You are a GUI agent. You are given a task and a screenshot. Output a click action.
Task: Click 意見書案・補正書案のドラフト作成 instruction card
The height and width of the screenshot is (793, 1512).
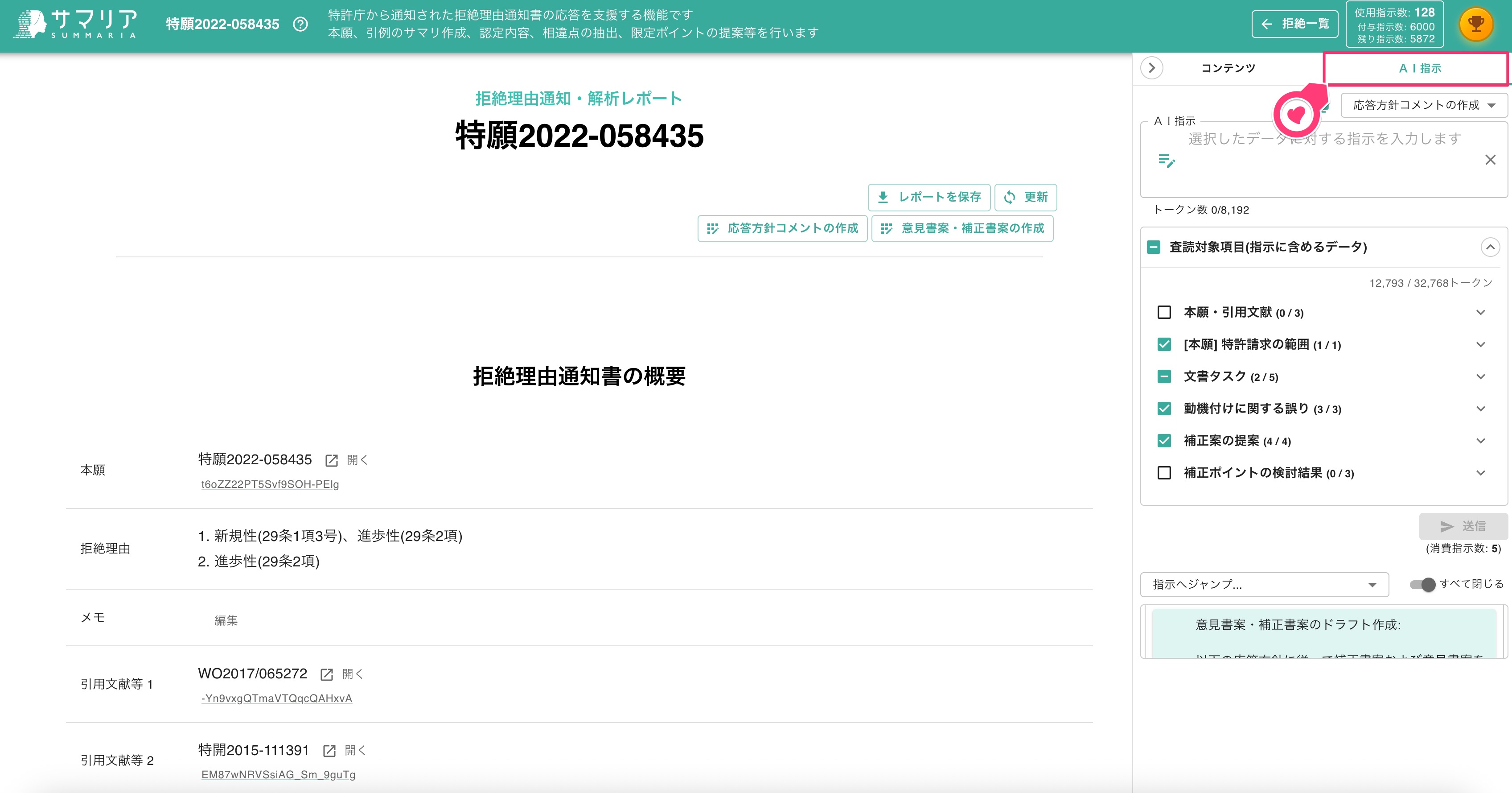[1323, 633]
